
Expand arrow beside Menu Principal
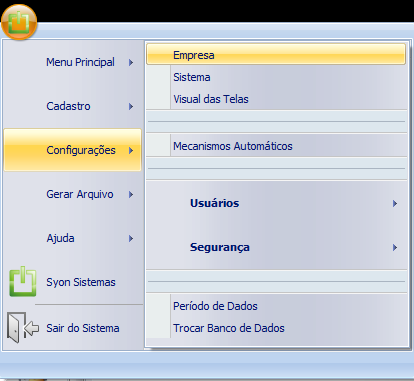(x=131, y=62)
